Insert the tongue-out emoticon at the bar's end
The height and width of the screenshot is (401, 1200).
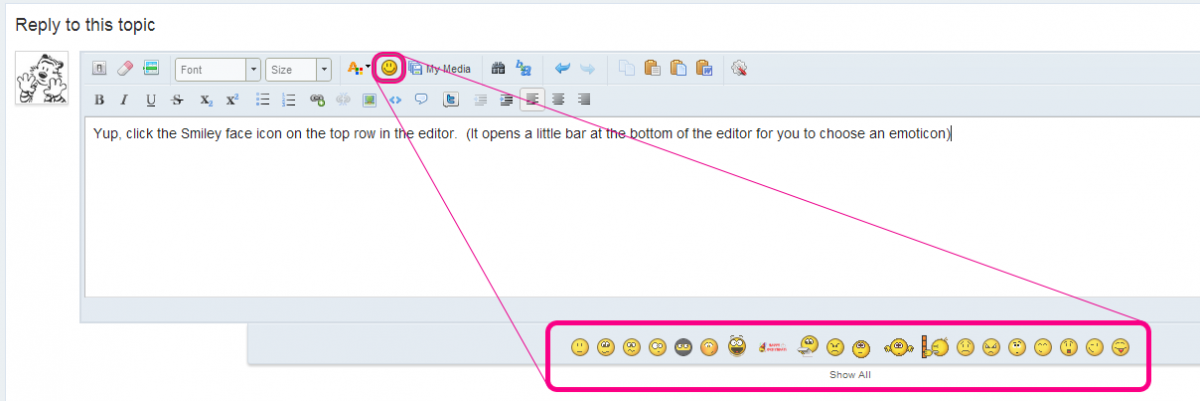coord(1122,348)
